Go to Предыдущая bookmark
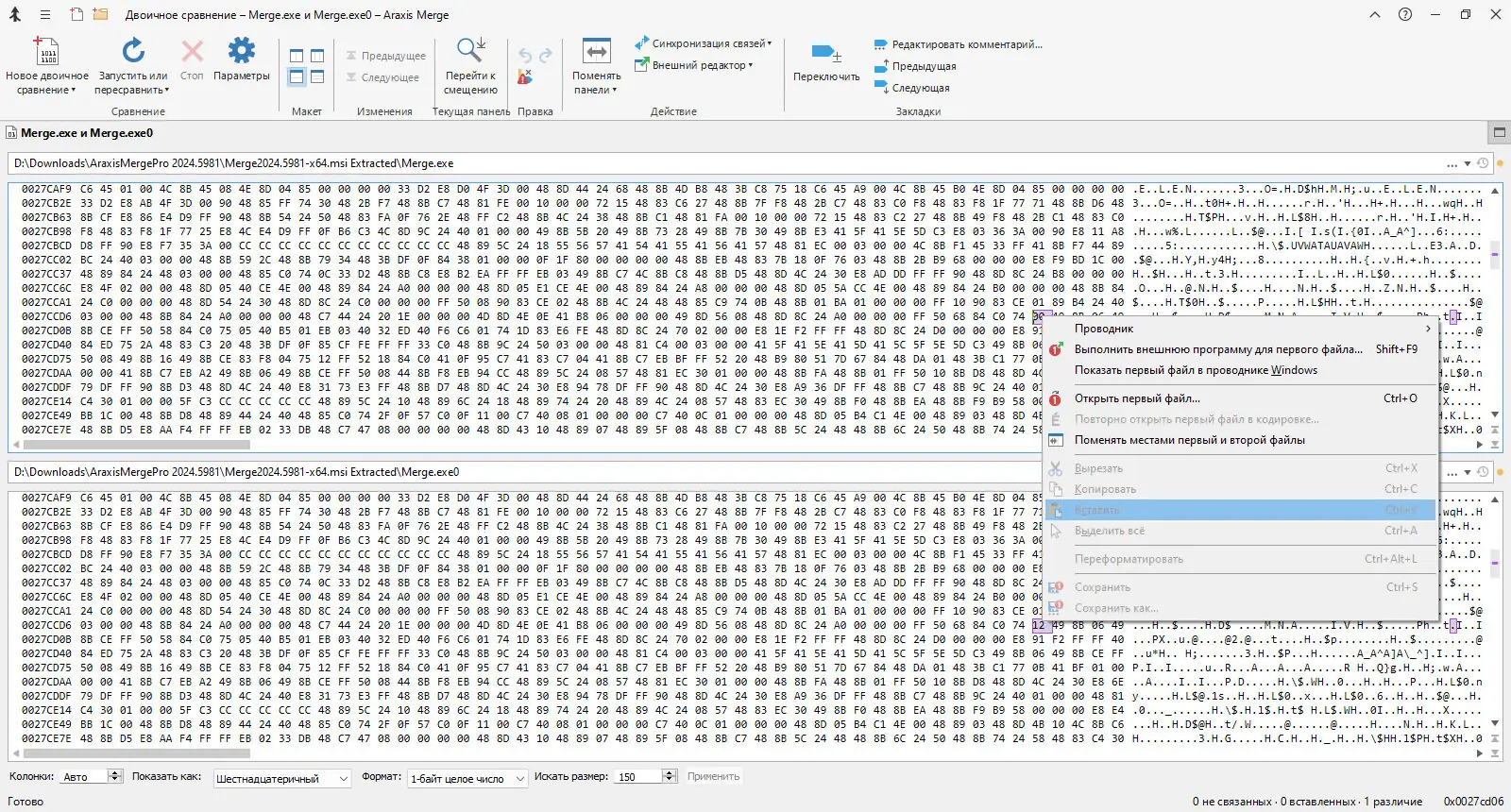1511x812 pixels. pos(915,66)
